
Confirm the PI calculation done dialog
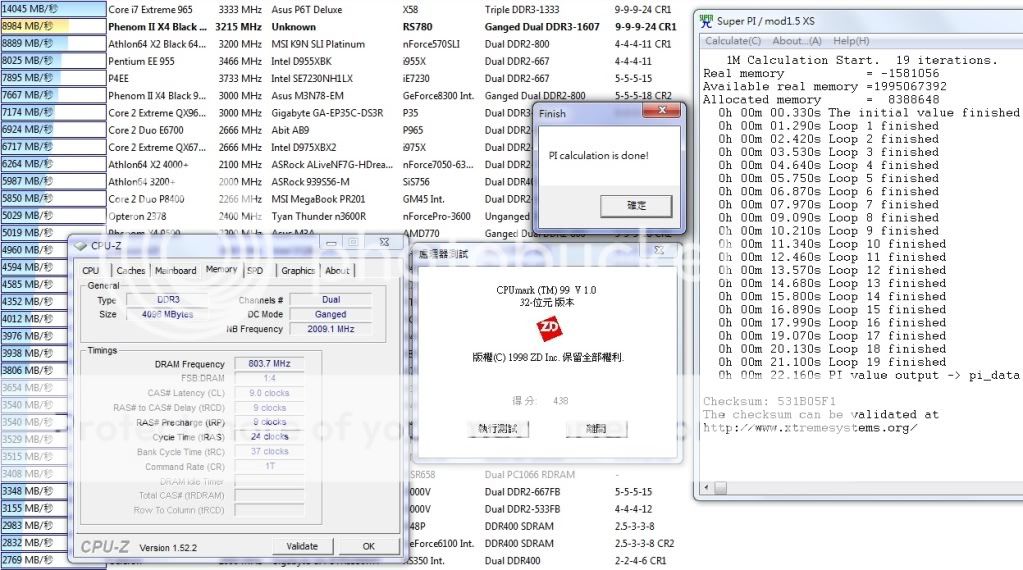point(635,205)
